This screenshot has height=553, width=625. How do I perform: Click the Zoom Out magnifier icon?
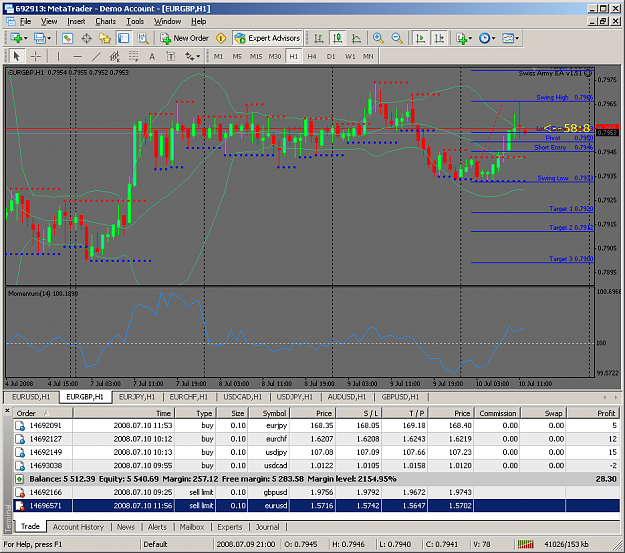[x=397, y=38]
